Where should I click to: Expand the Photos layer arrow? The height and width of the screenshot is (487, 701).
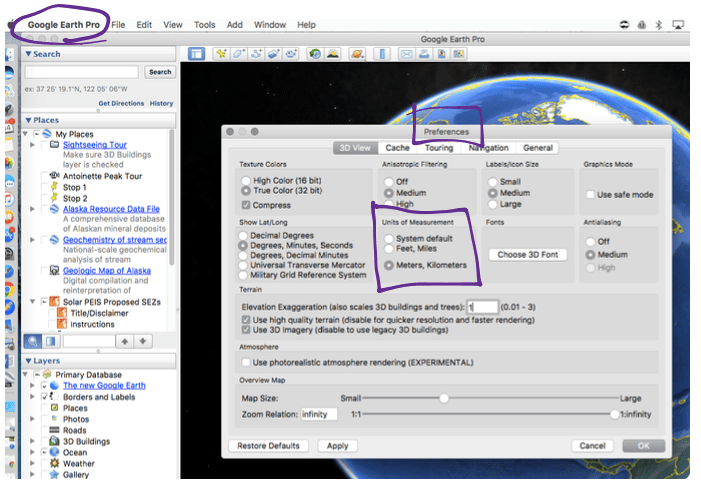coord(32,419)
